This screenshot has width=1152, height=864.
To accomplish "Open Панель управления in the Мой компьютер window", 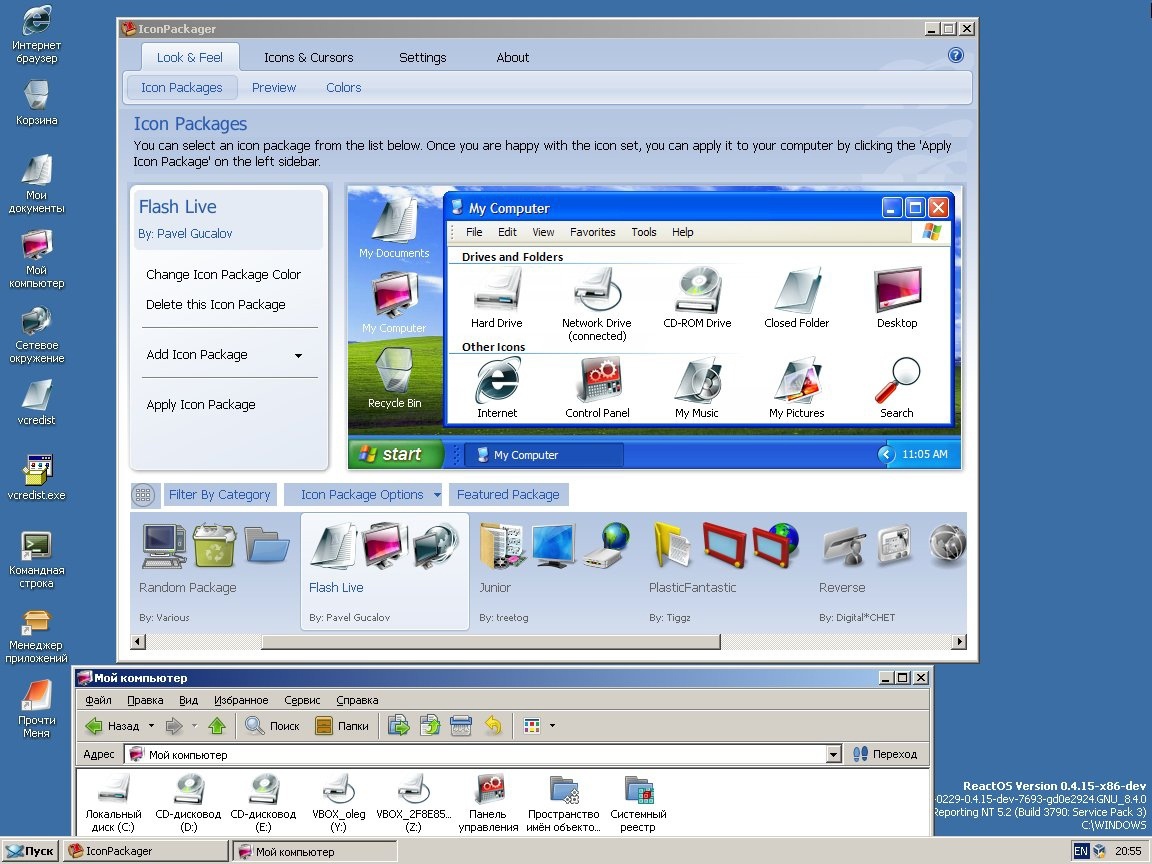I will [488, 795].
